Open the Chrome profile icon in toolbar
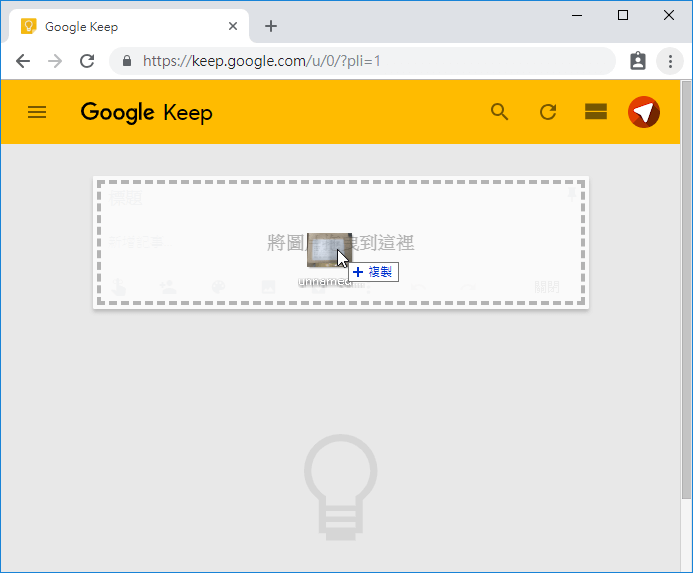693x573 pixels. (x=638, y=61)
